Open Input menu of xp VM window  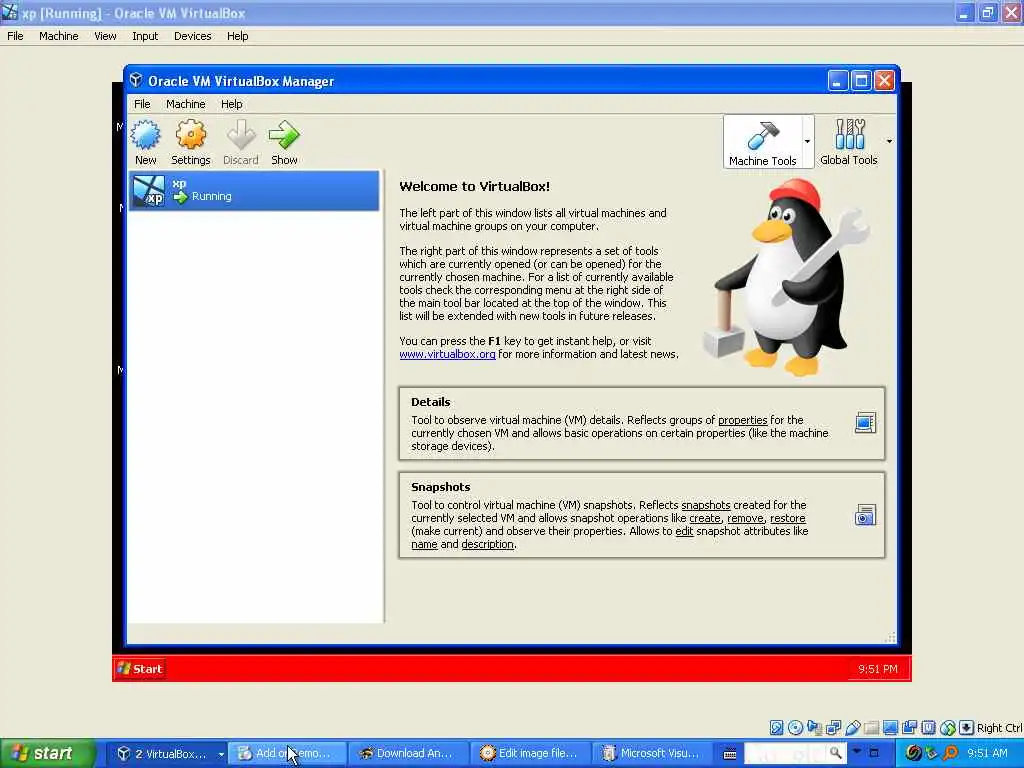(145, 36)
